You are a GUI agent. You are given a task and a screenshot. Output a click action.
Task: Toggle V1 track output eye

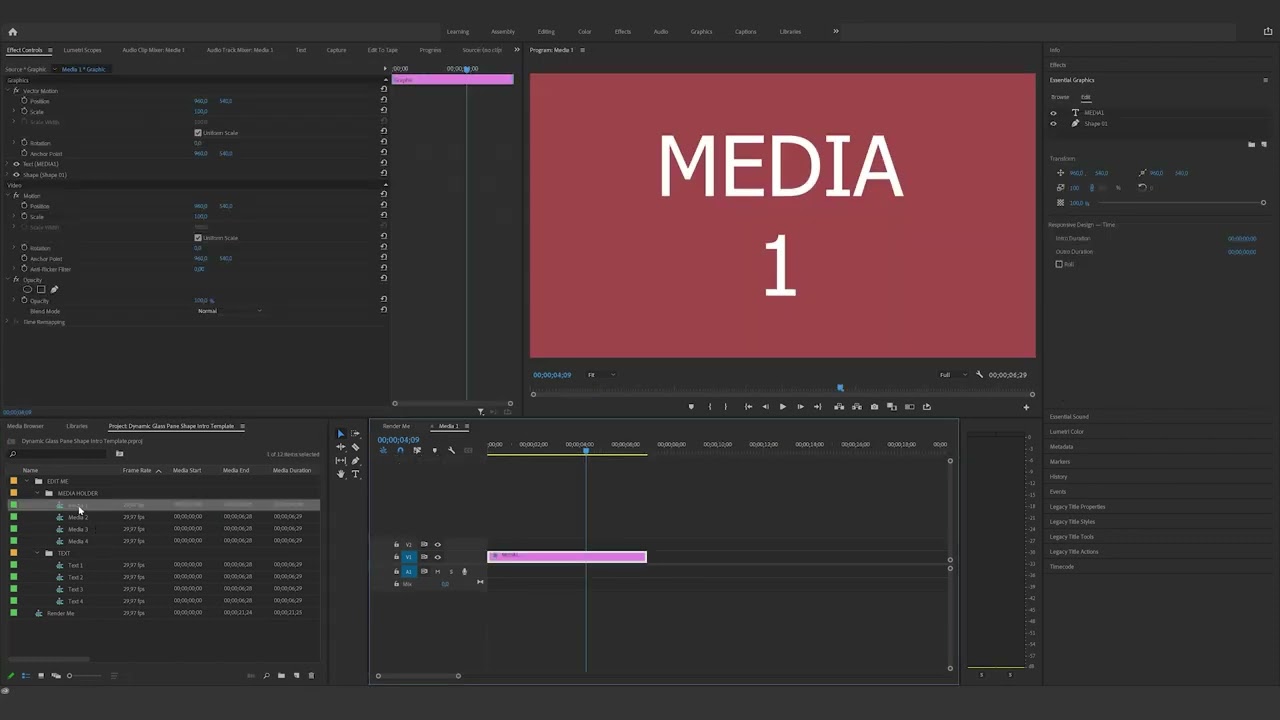(437, 557)
